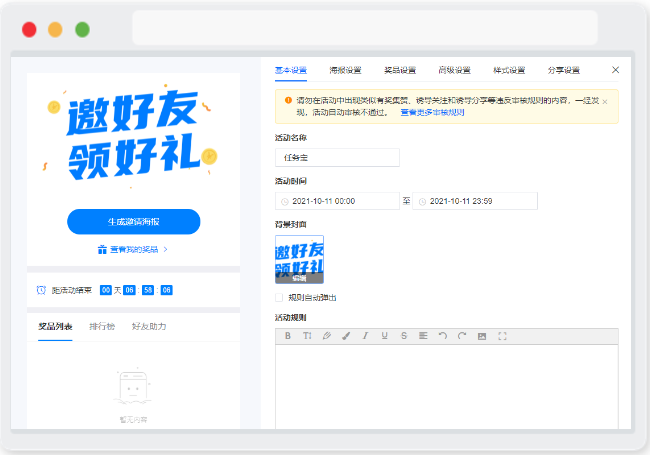
Task: Click the gift icon beside 查看我的奖品
Action: (102, 249)
